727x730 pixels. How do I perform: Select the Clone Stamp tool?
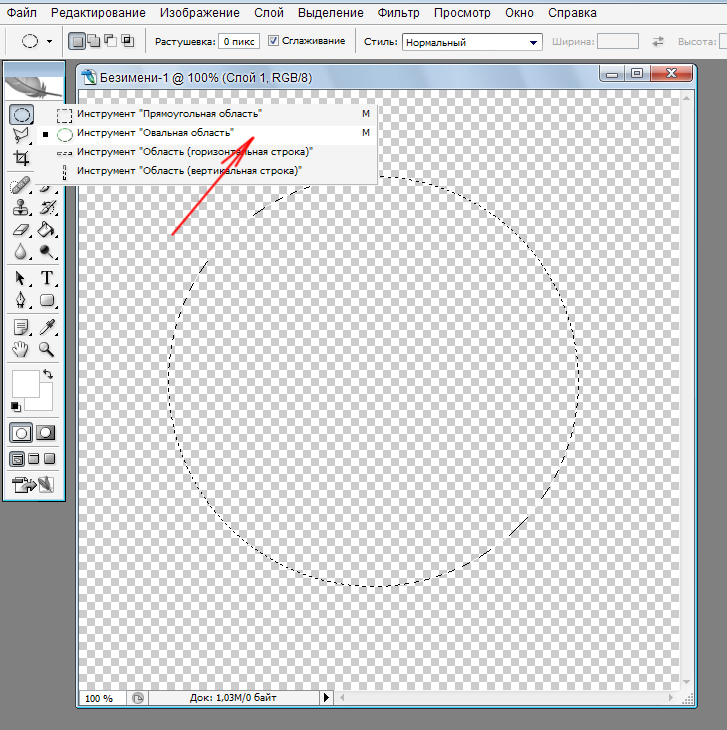pos(21,207)
